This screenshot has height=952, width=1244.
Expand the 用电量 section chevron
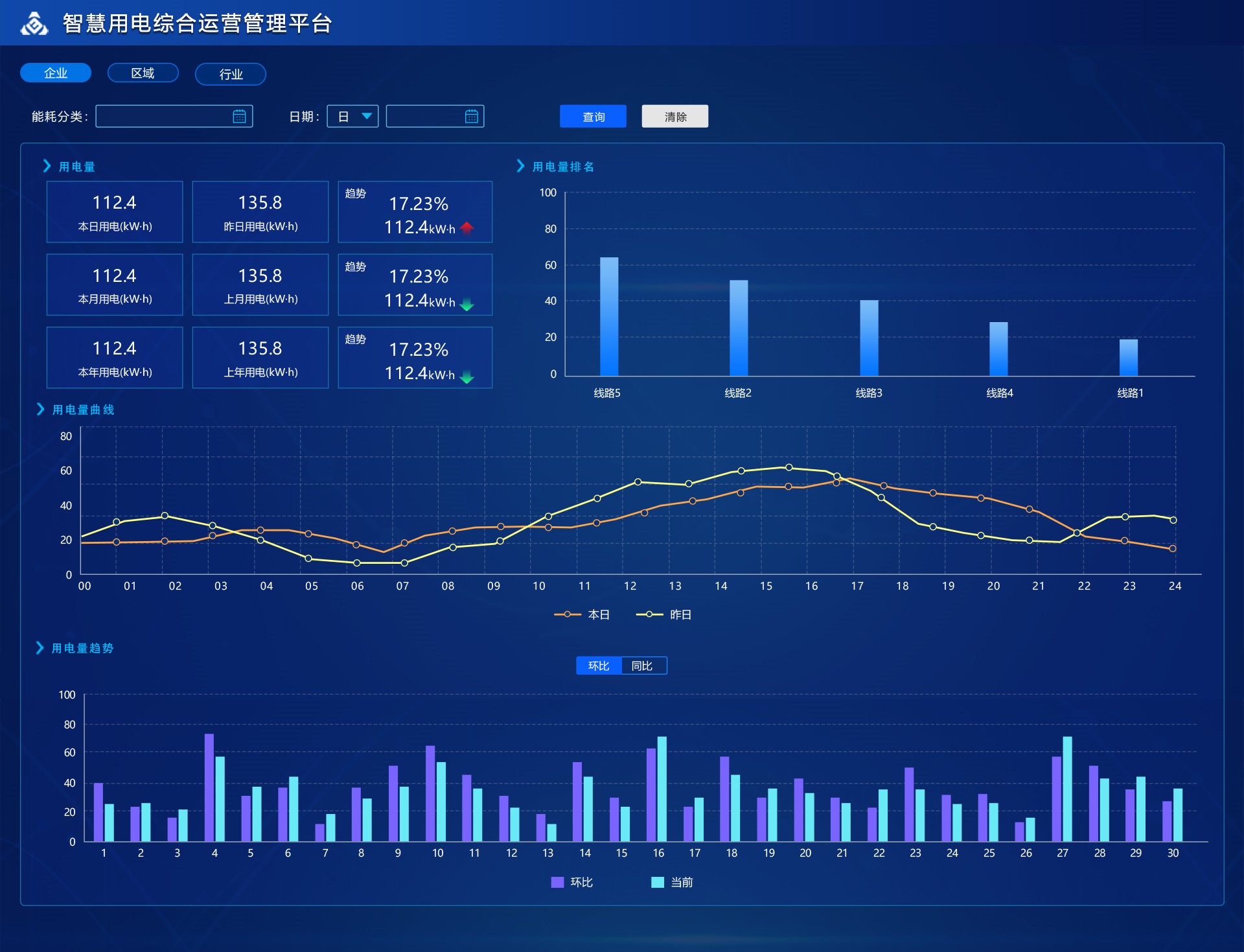pos(47,167)
